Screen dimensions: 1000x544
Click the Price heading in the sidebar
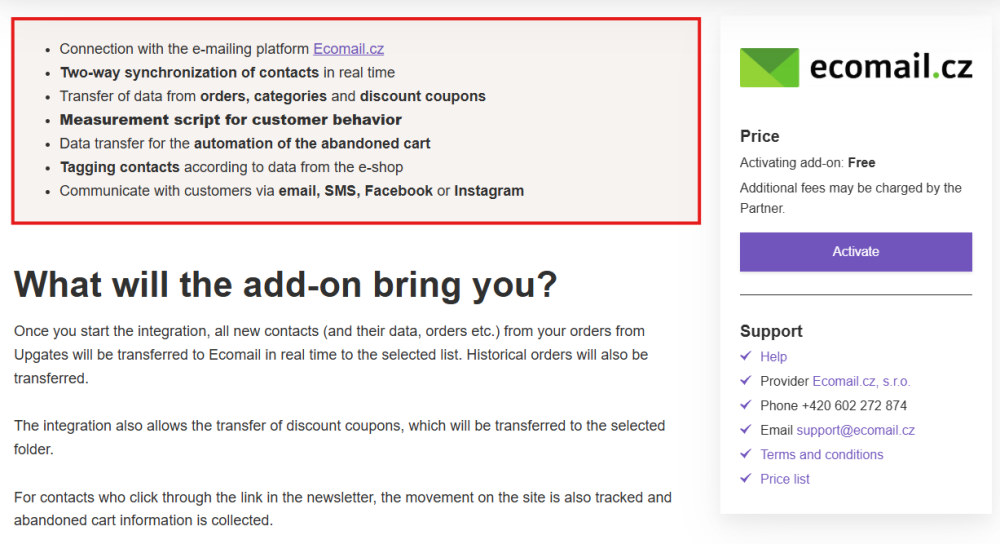759,136
